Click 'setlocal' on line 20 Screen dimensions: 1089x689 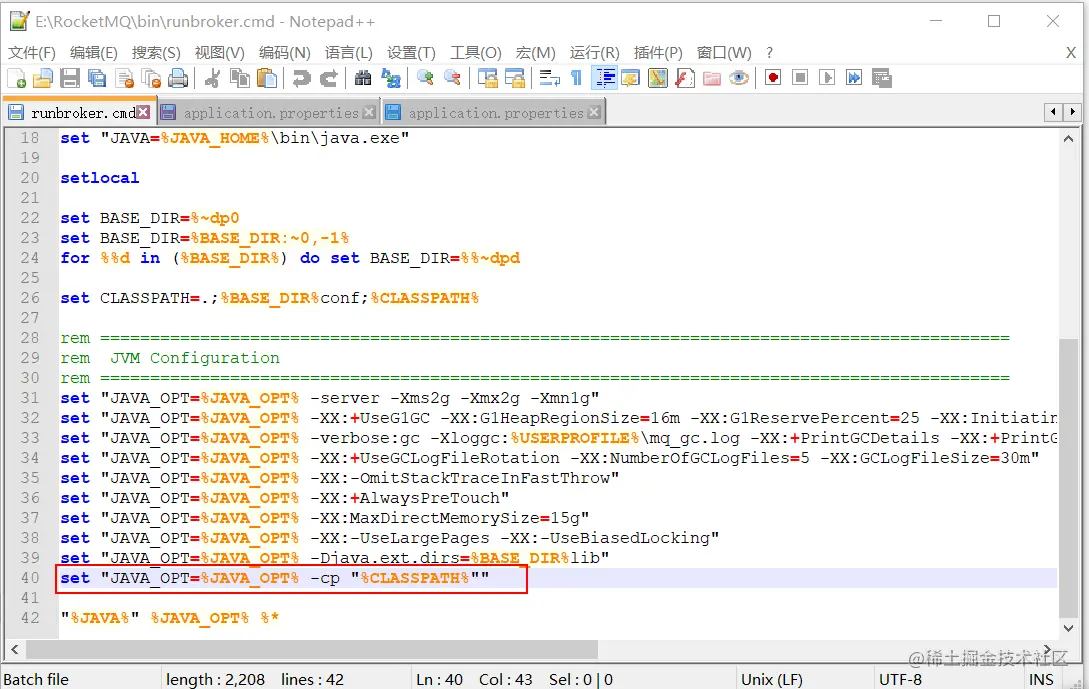100,178
